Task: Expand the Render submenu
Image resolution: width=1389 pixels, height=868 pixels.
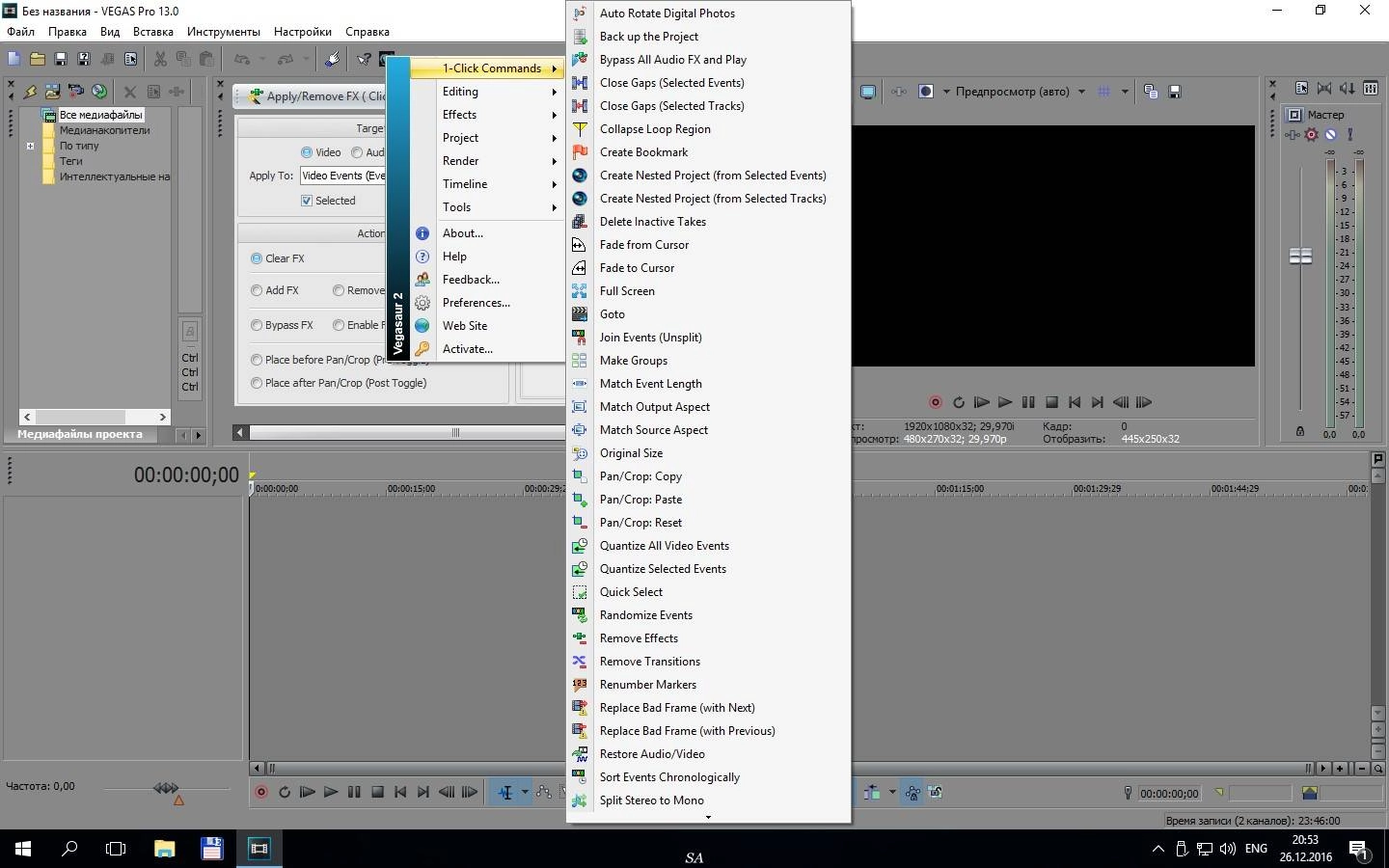Action: point(487,161)
